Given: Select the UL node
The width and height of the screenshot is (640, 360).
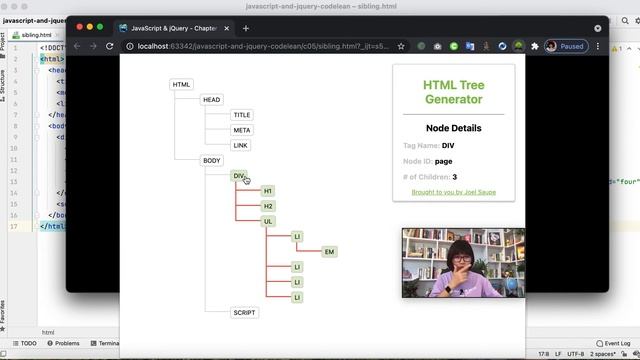Looking at the screenshot, I should click(x=268, y=221).
